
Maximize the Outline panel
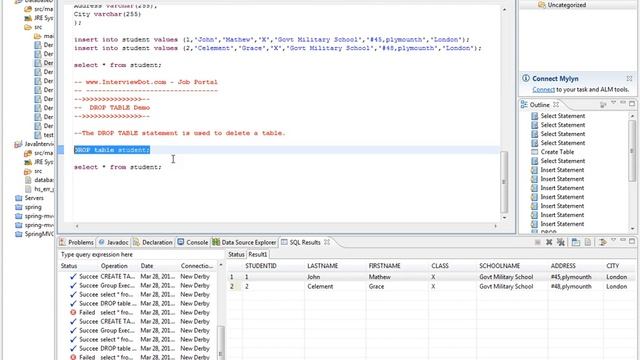click(x=632, y=104)
